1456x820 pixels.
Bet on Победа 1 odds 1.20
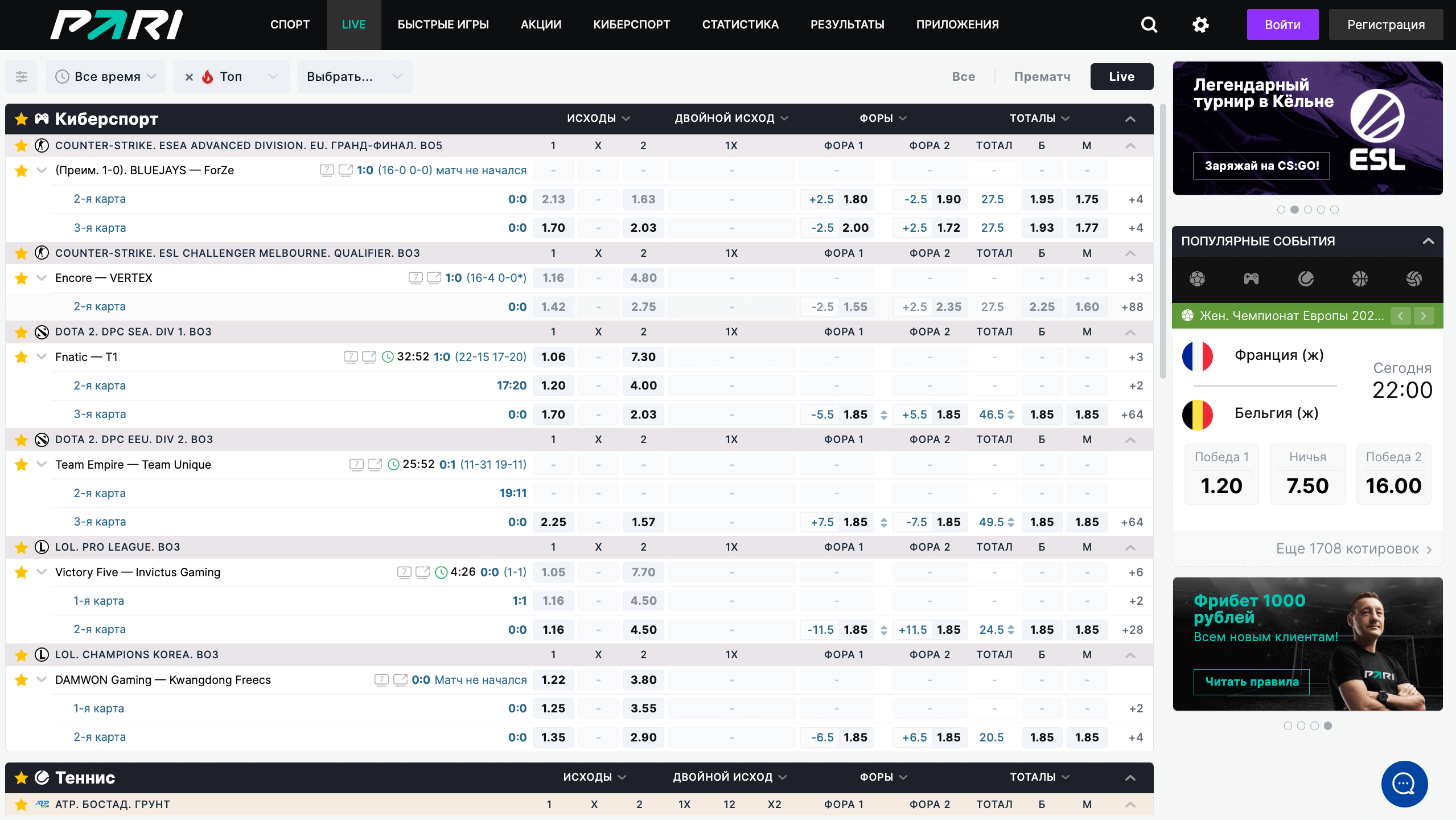(1221, 474)
